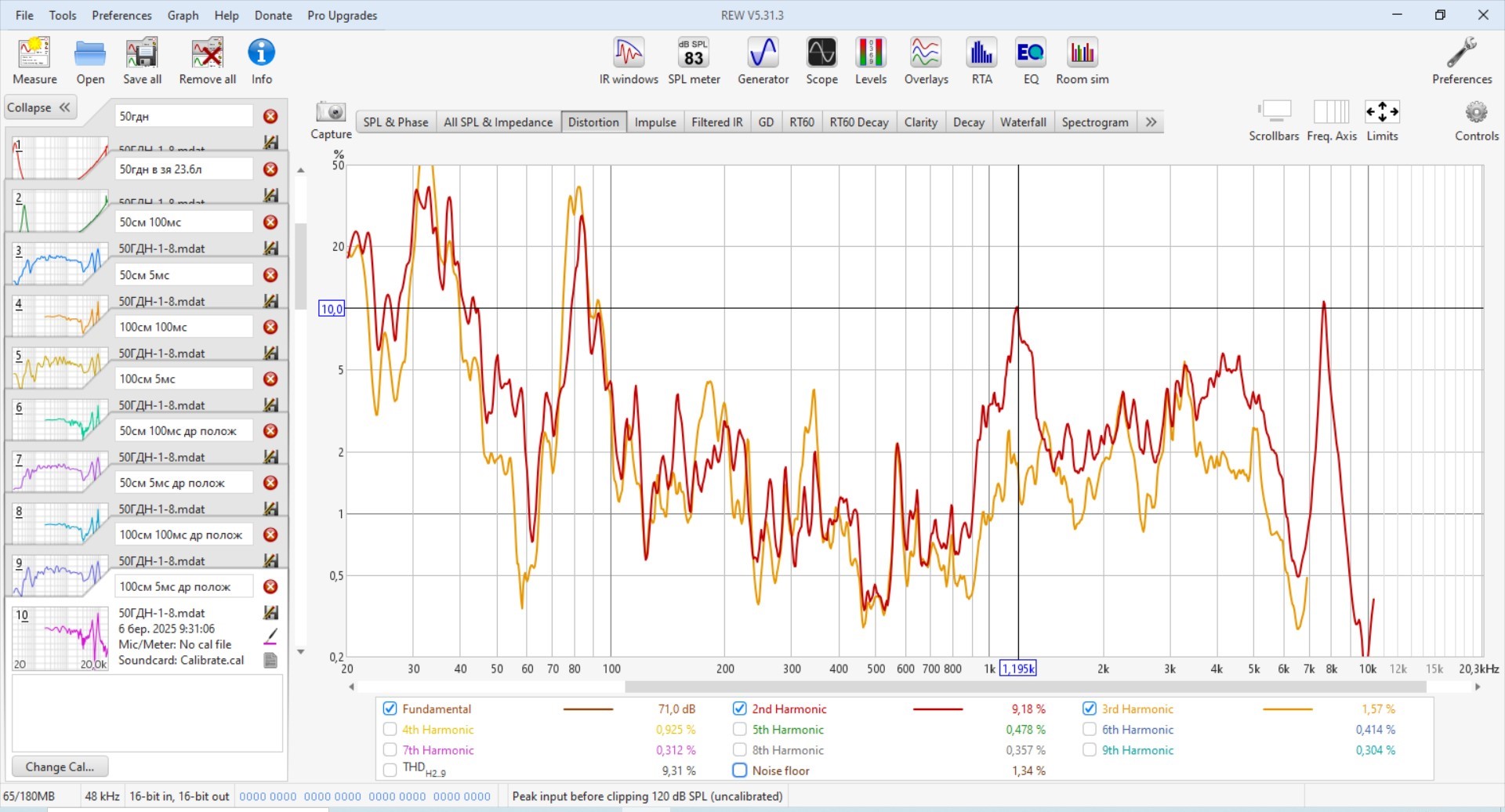This screenshot has width=1505, height=812.
Task: Enable 5th Harmonic trace
Action: click(x=739, y=729)
